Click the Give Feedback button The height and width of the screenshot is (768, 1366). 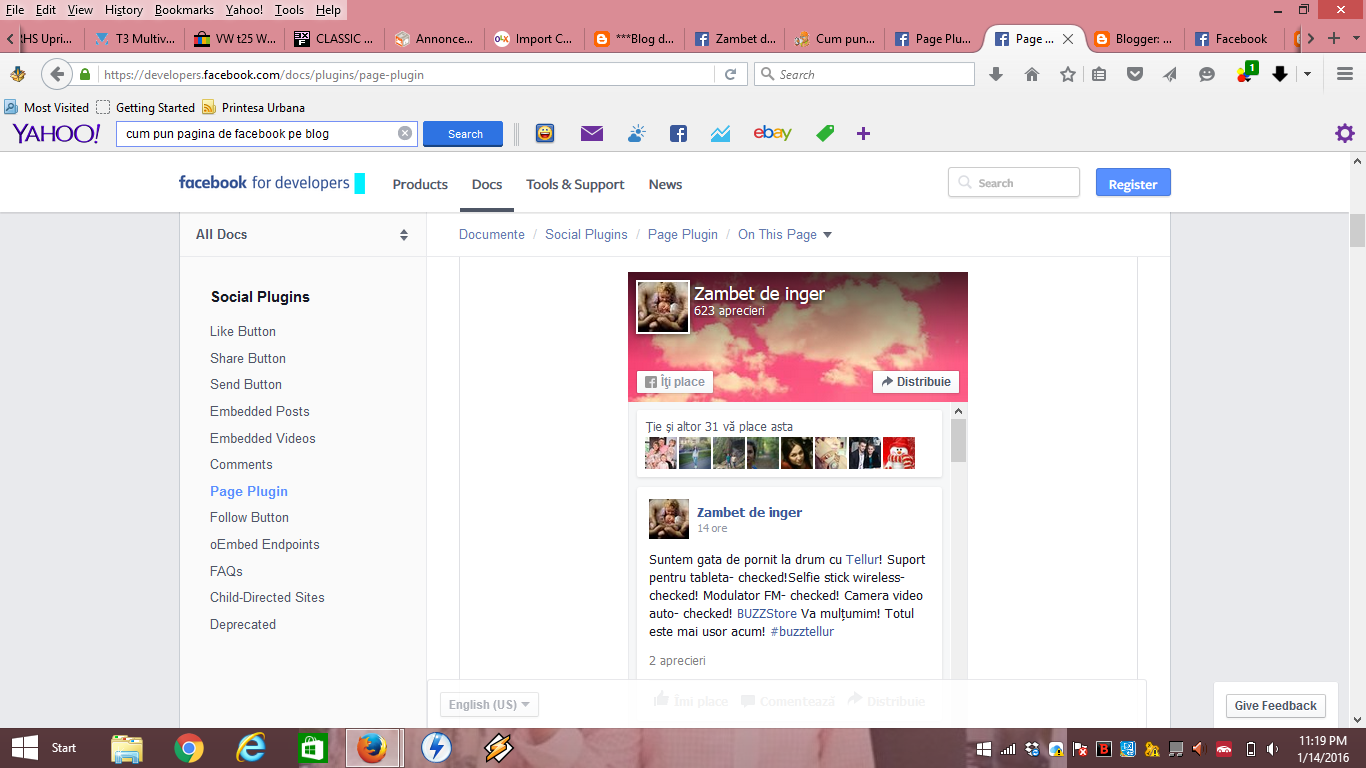tap(1275, 705)
